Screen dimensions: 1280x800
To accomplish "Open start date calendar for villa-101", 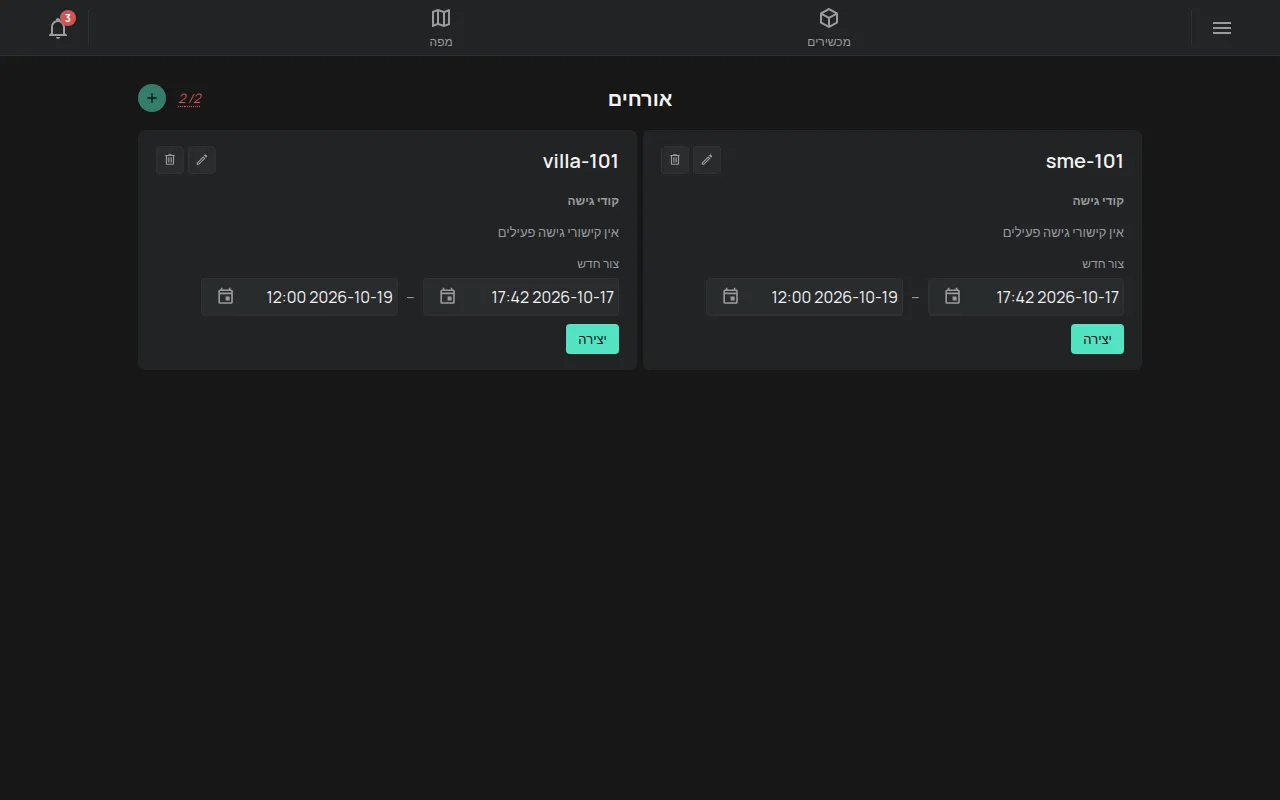I will [x=447, y=296].
